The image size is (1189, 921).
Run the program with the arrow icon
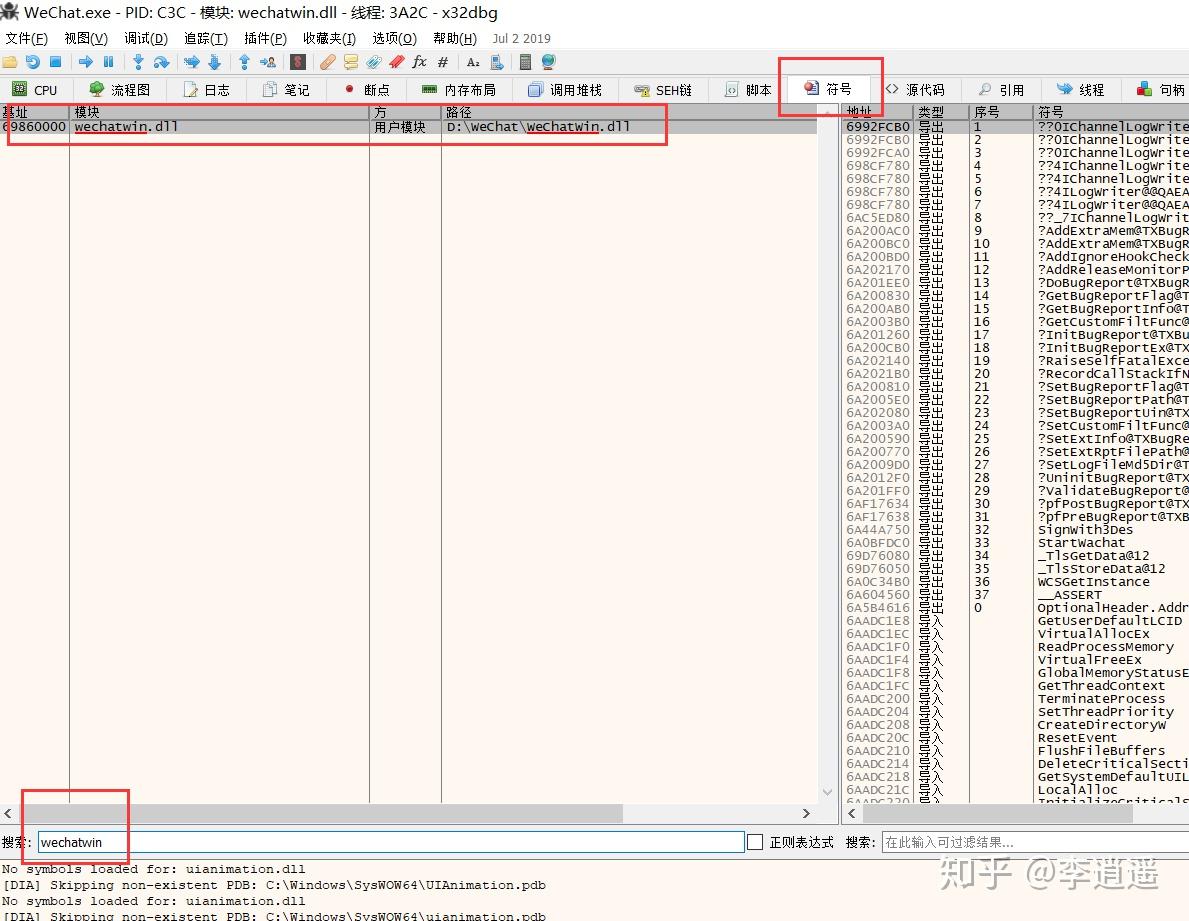86,62
